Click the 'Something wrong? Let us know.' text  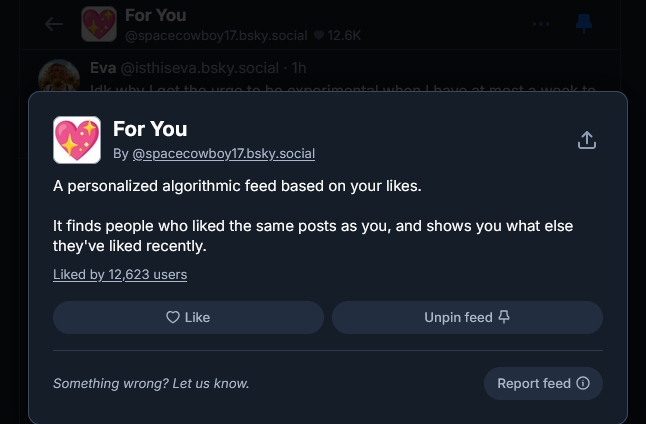[151, 383]
